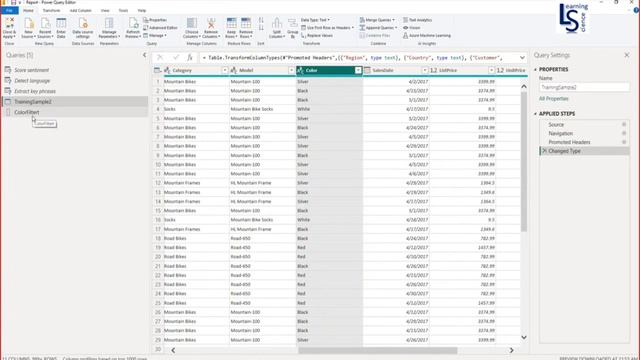Open the Data Type: Text dropdown

coord(315,20)
